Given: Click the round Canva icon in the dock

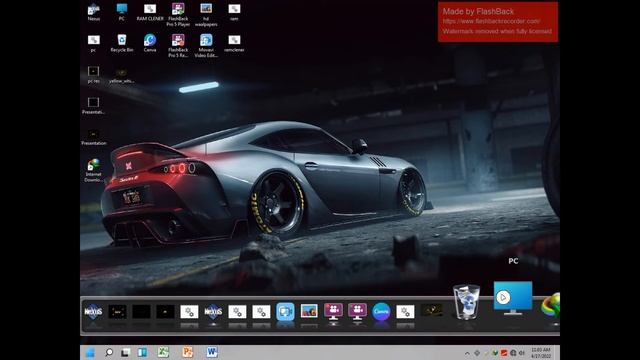Looking at the screenshot, I should [x=381, y=311].
